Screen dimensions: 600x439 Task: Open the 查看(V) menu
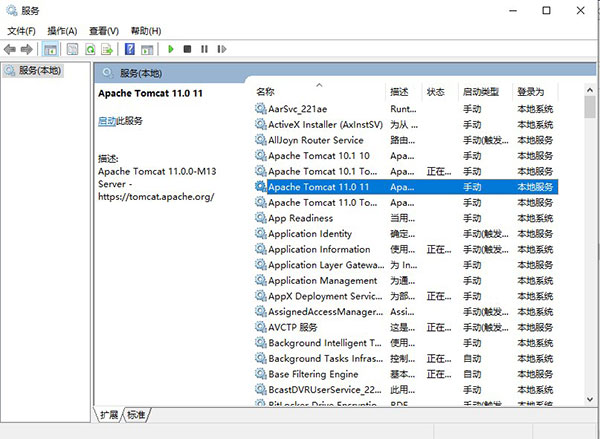[104, 31]
